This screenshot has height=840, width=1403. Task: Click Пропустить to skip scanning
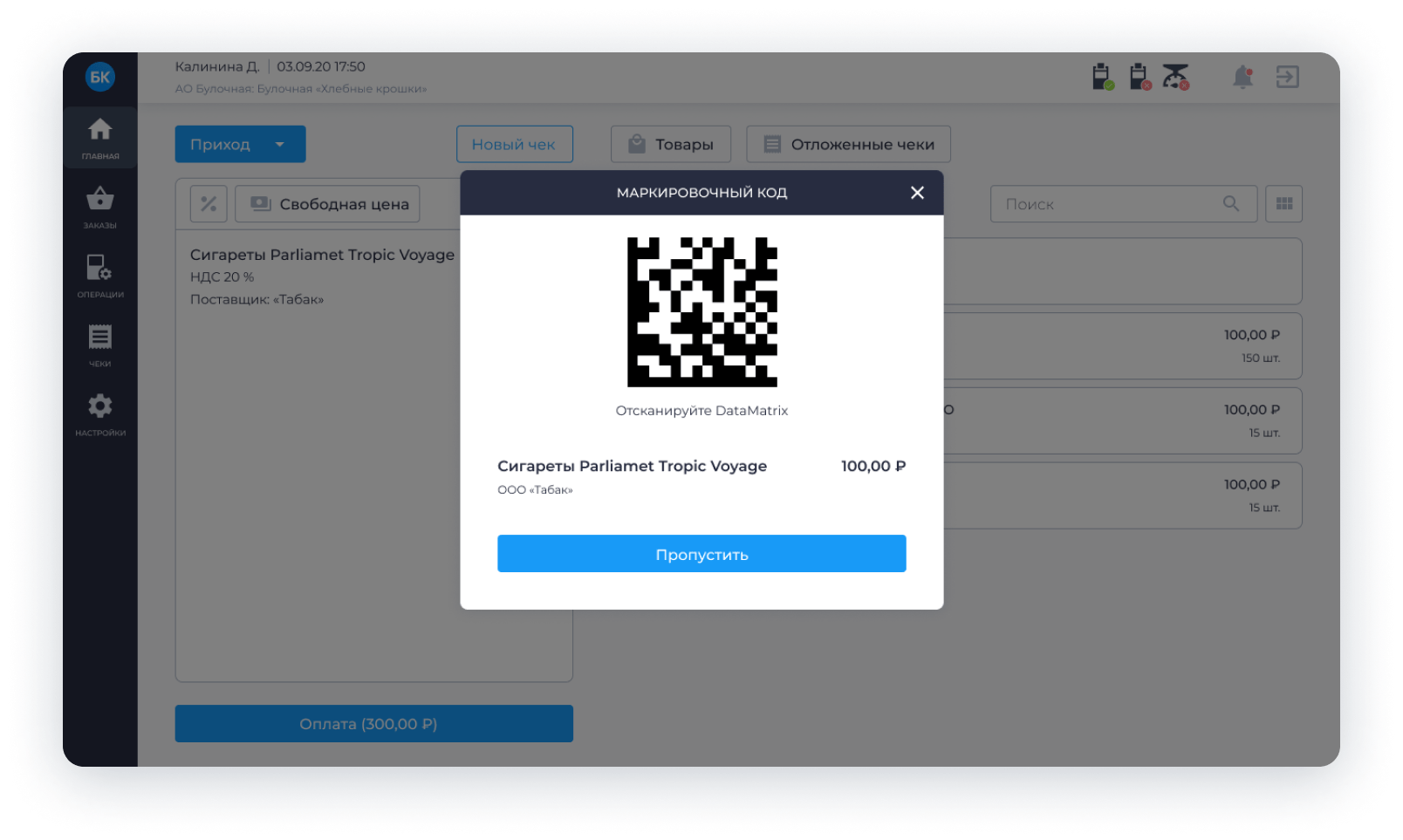click(701, 554)
